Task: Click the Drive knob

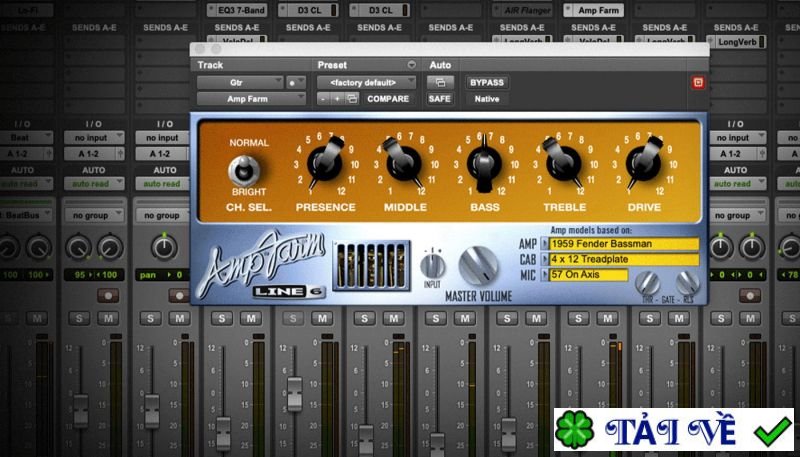Action: tap(643, 162)
